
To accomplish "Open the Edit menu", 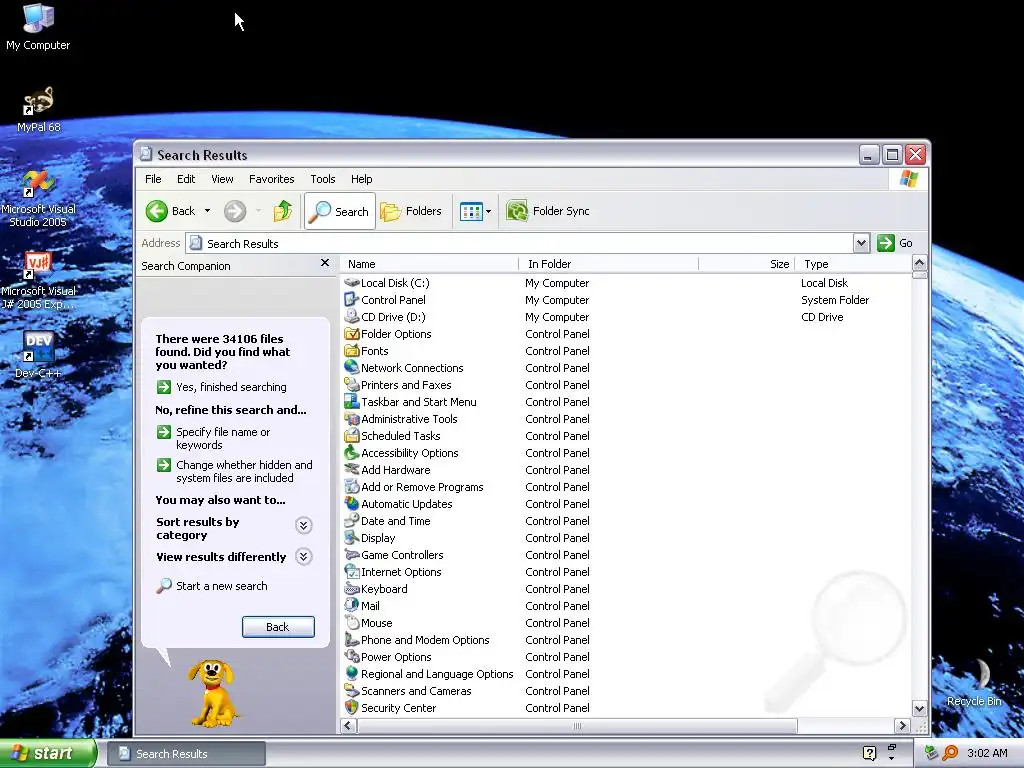I will tap(185, 179).
